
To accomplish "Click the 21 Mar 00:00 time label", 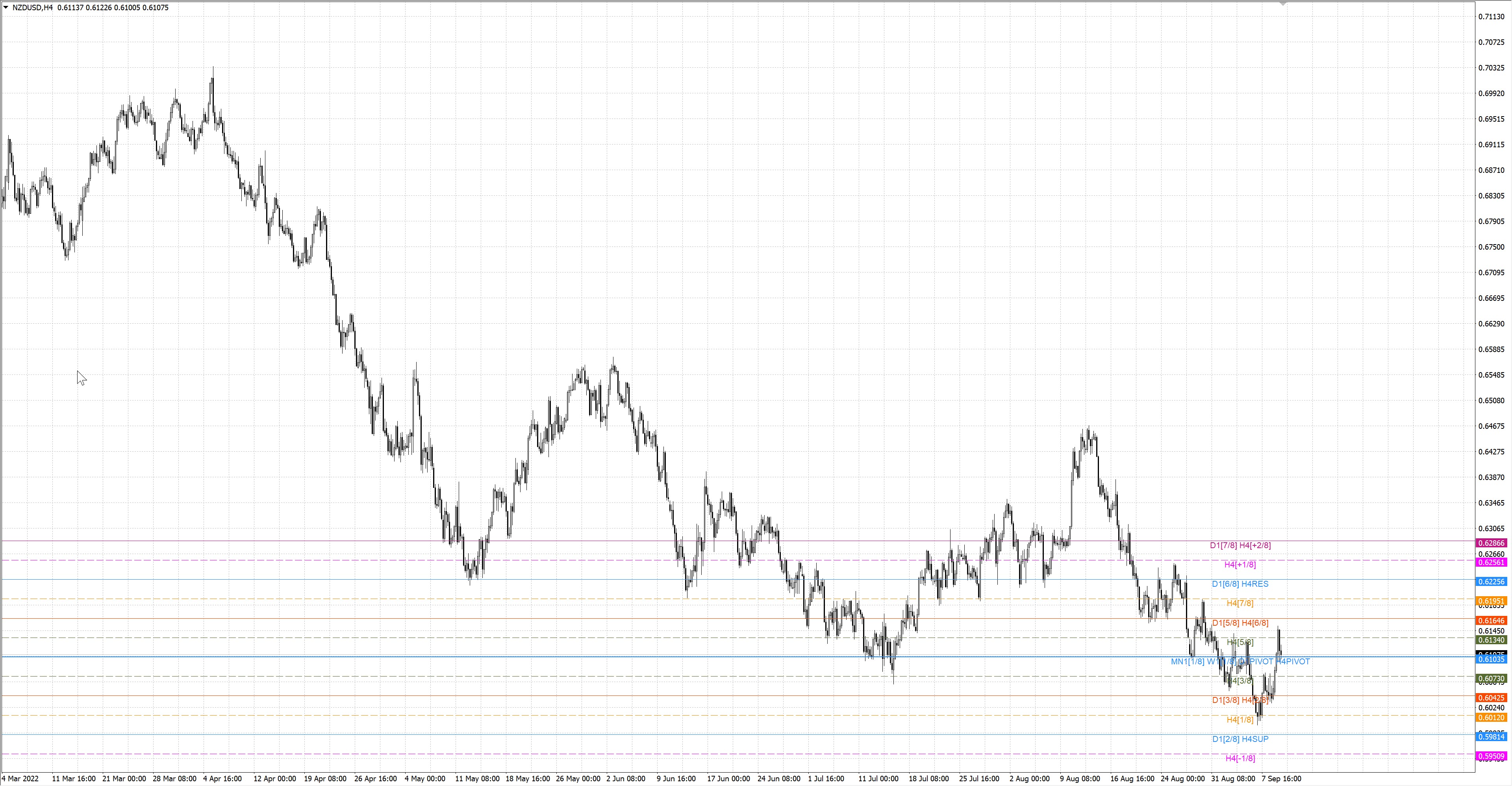I will click(124, 779).
